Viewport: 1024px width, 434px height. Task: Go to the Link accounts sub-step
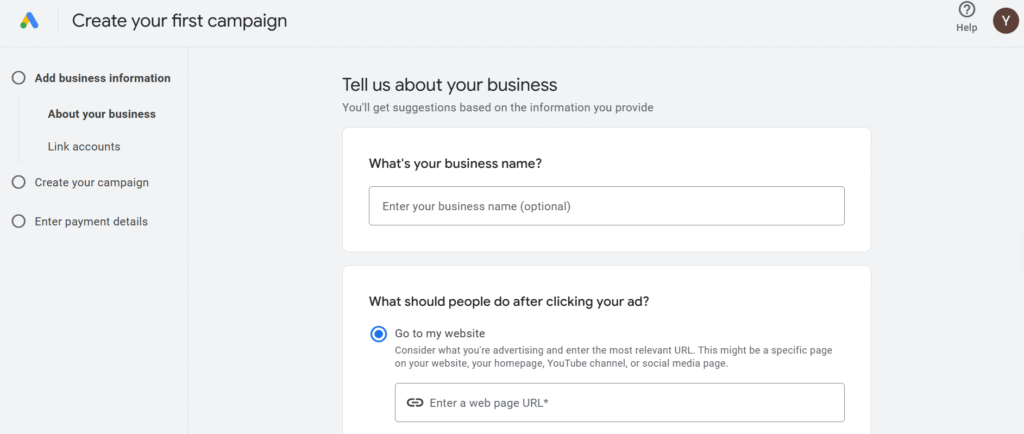(x=84, y=147)
